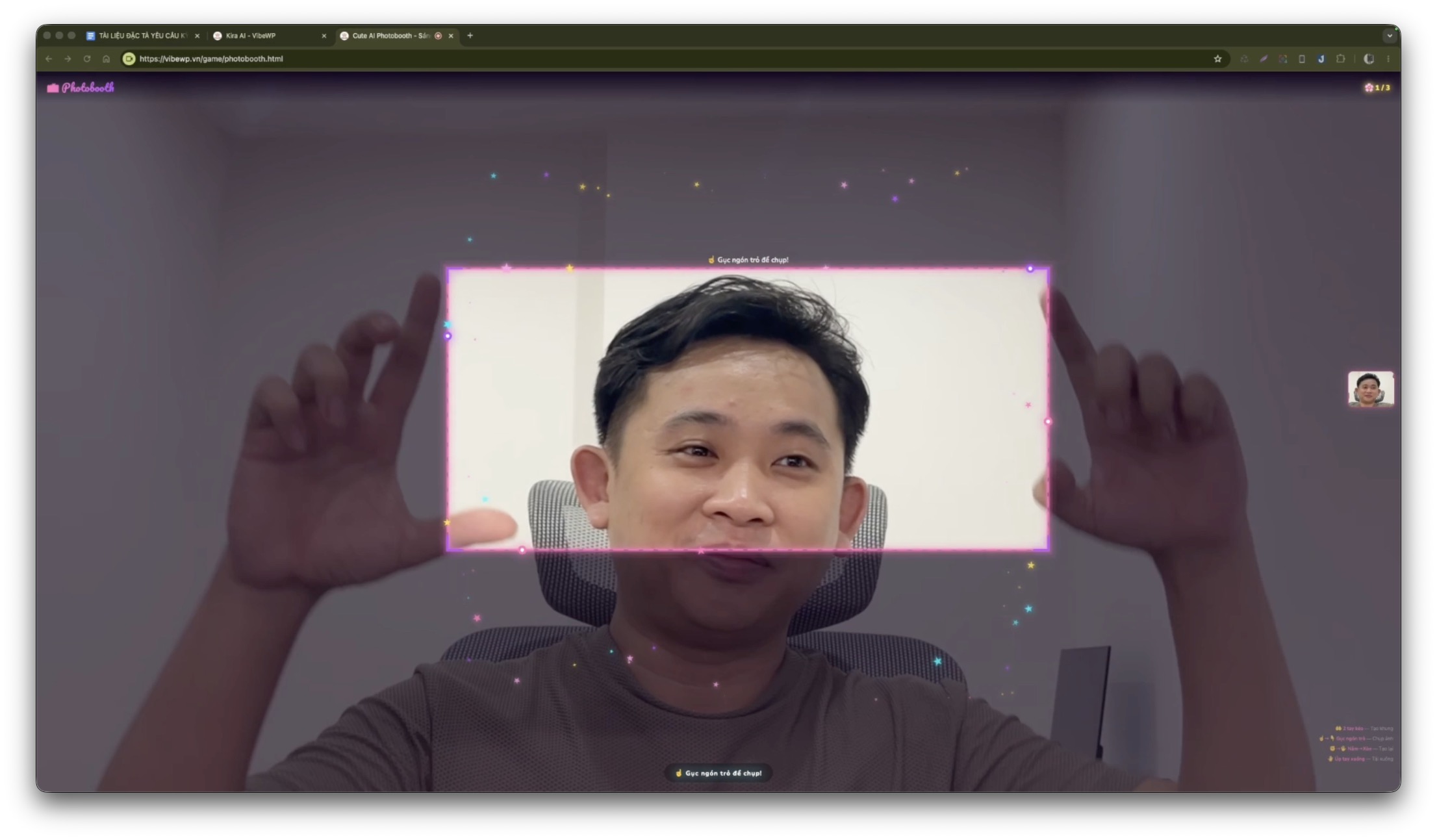Go back with the browser back arrow
Viewport: 1437px width, 840px height.
tap(49, 58)
